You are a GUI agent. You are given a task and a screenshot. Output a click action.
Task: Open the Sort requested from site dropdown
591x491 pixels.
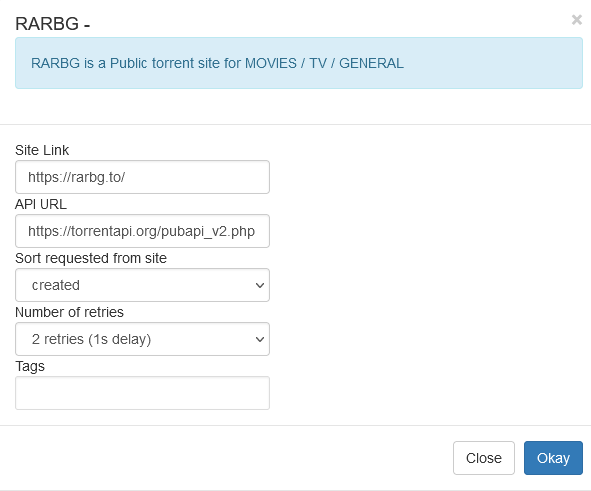(x=142, y=285)
